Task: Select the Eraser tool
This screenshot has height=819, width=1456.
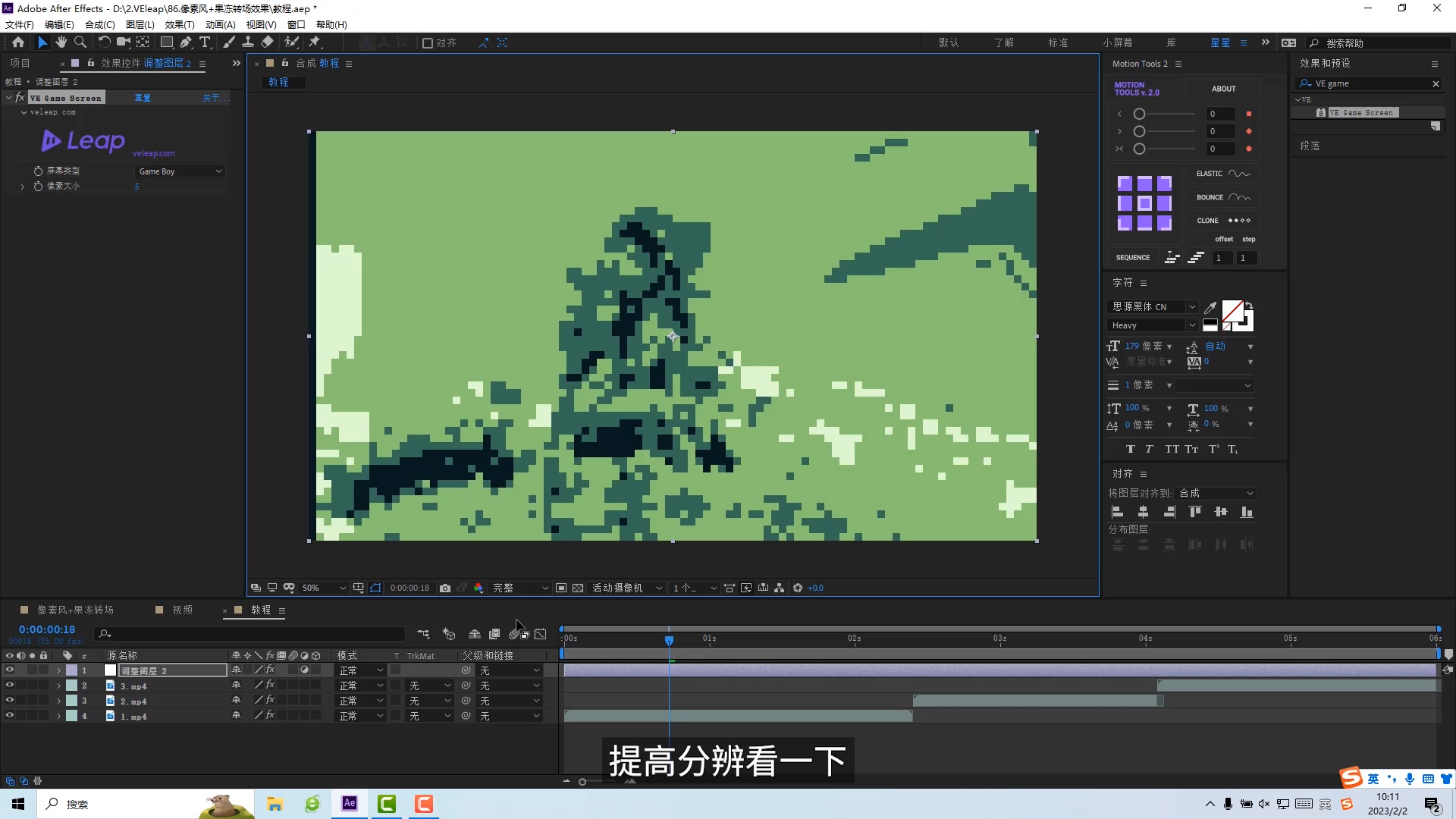Action: coord(268,42)
